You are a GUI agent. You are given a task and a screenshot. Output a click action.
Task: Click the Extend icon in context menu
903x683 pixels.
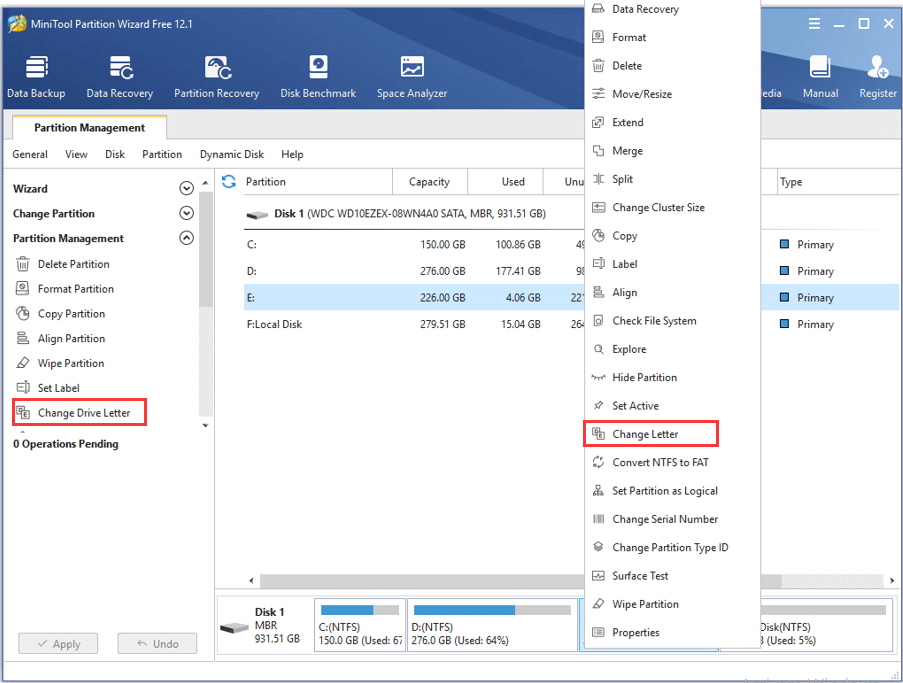(x=598, y=122)
